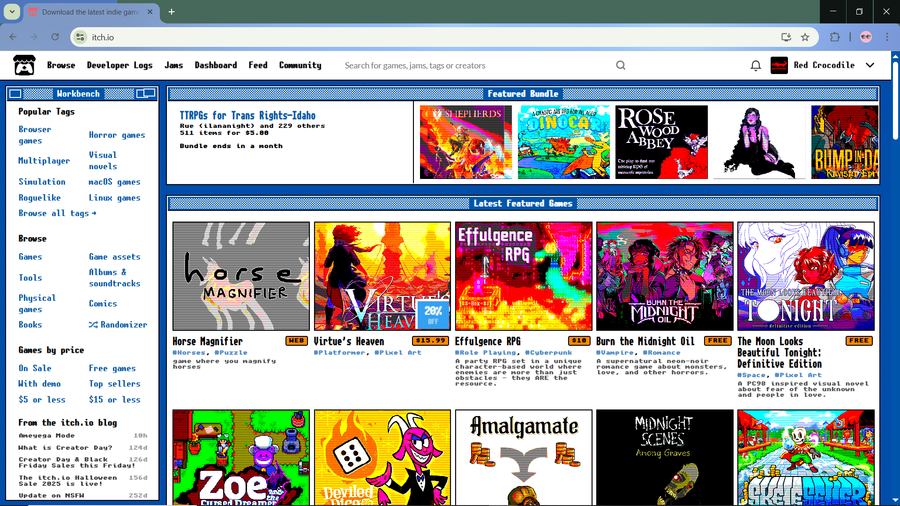
Task: Open the notifications bell
Action: click(x=755, y=65)
